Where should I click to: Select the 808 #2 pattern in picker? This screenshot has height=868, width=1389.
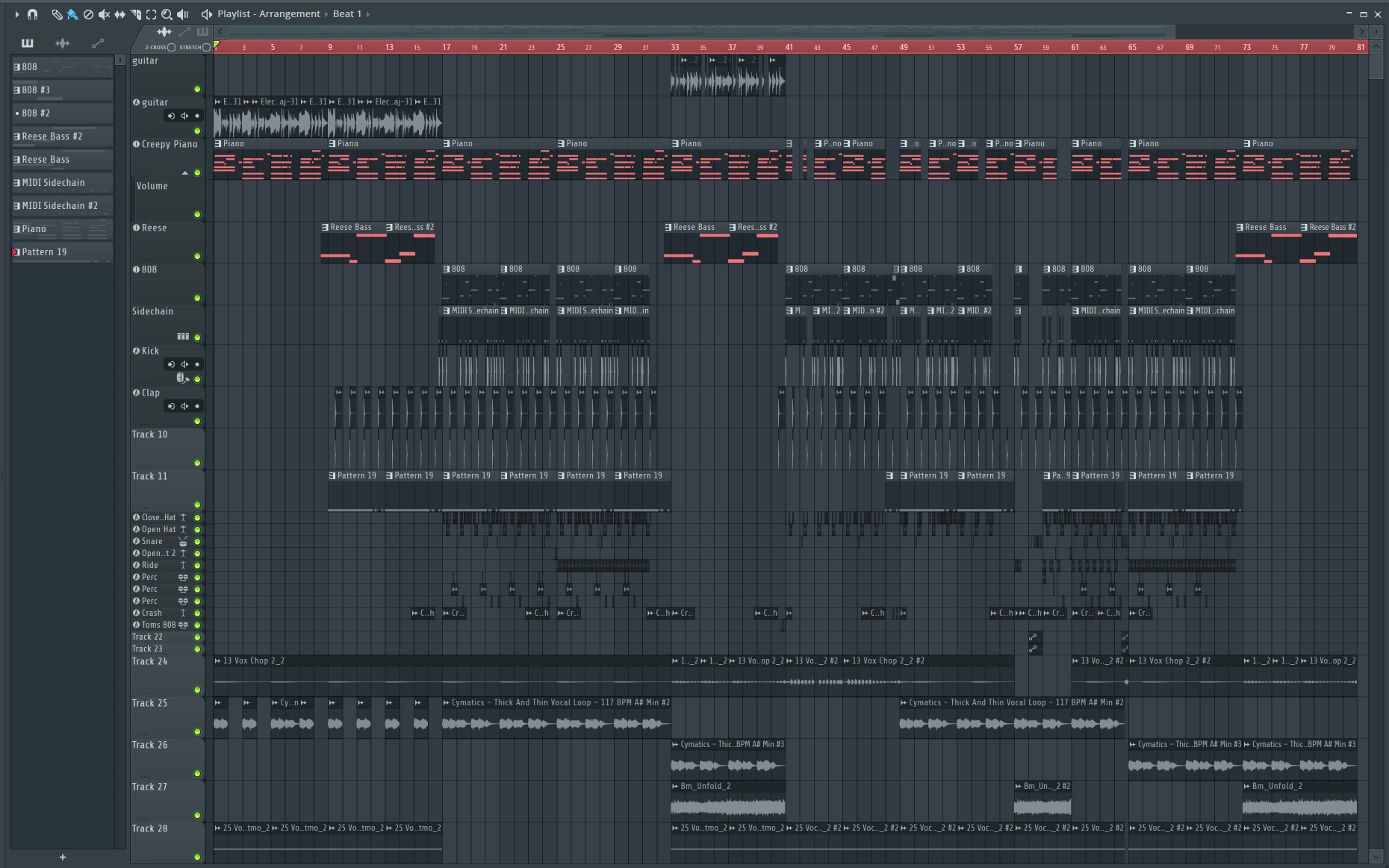pos(62,113)
